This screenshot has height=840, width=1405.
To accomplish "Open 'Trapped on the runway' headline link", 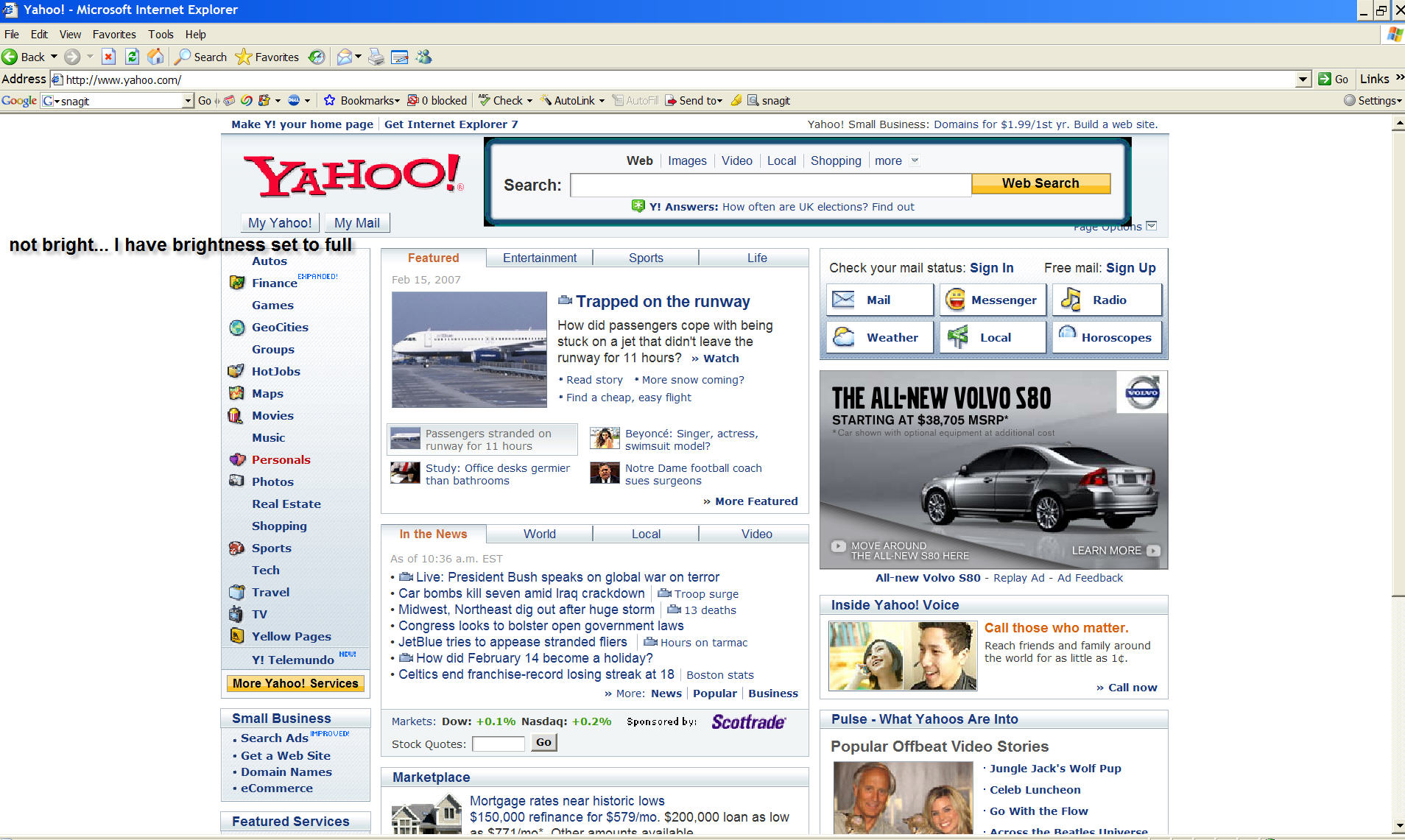I will pos(663,301).
